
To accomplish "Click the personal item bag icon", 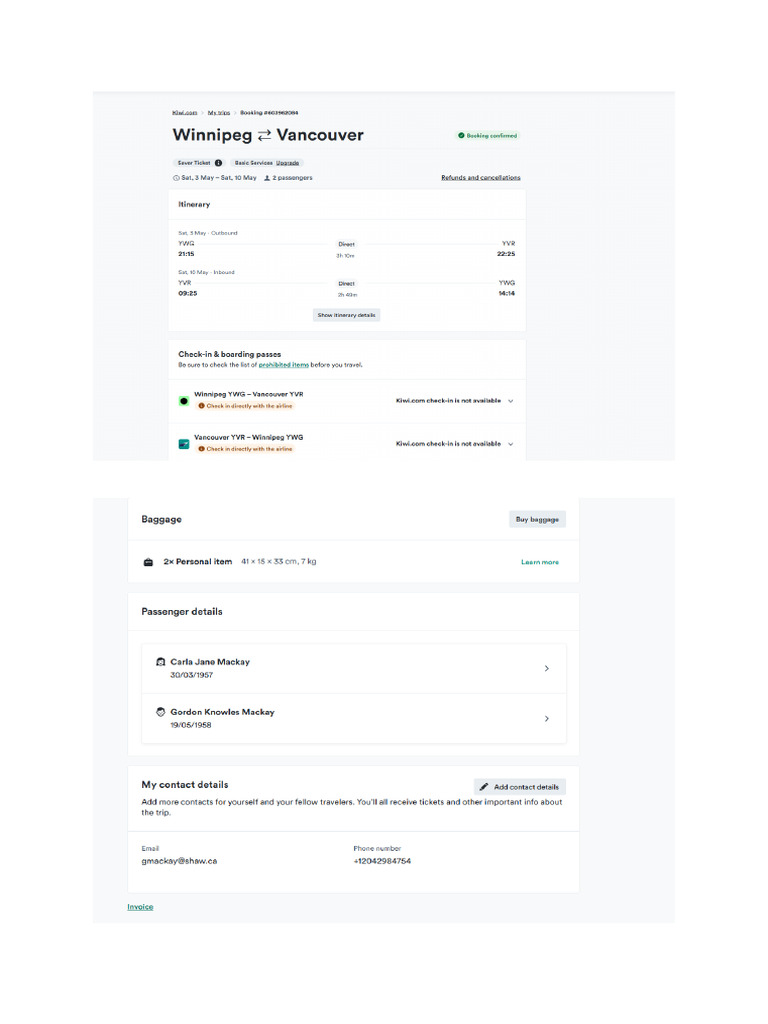I will pyautogui.click(x=148, y=562).
